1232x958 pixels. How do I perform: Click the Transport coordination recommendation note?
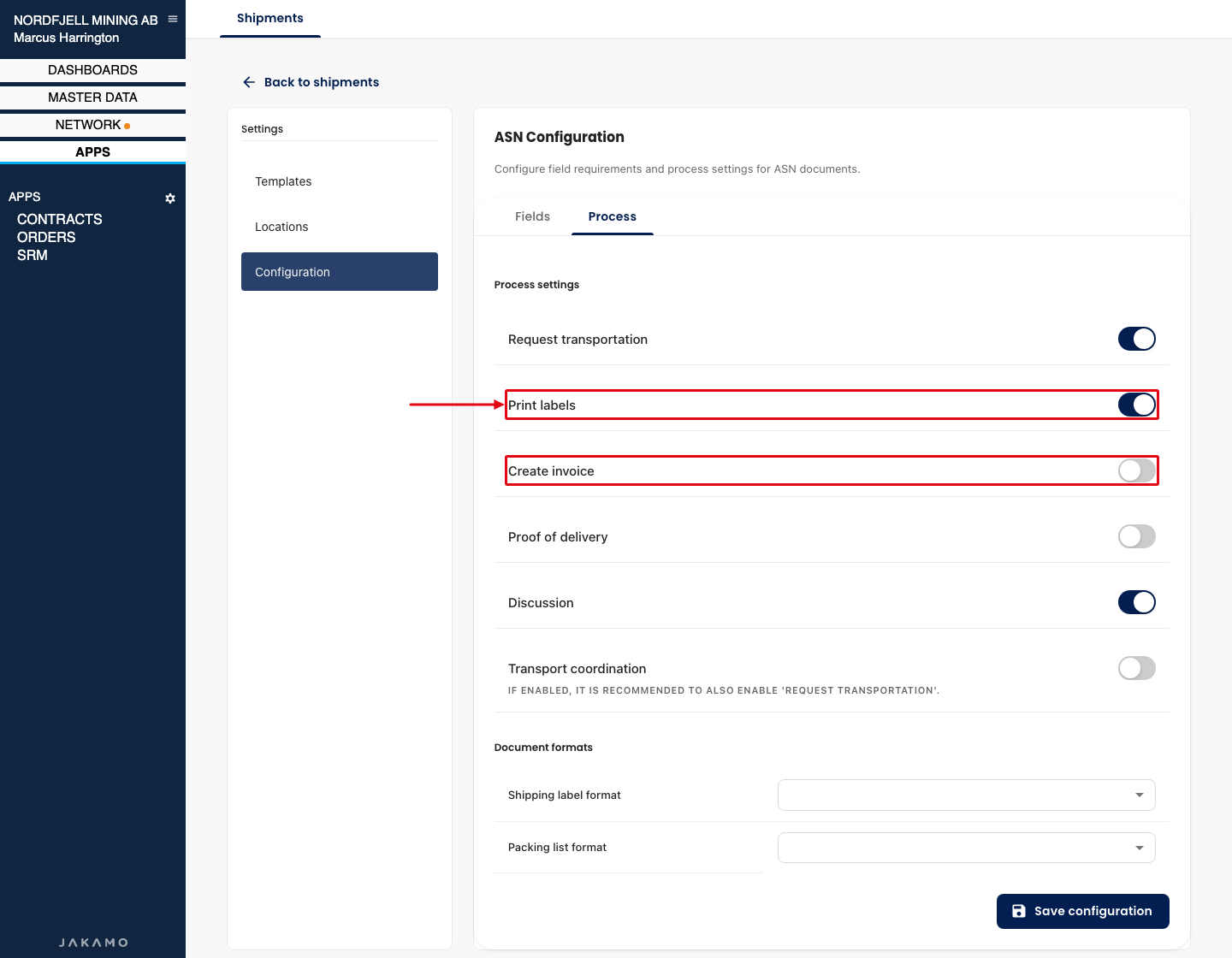pyautogui.click(x=724, y=690)
